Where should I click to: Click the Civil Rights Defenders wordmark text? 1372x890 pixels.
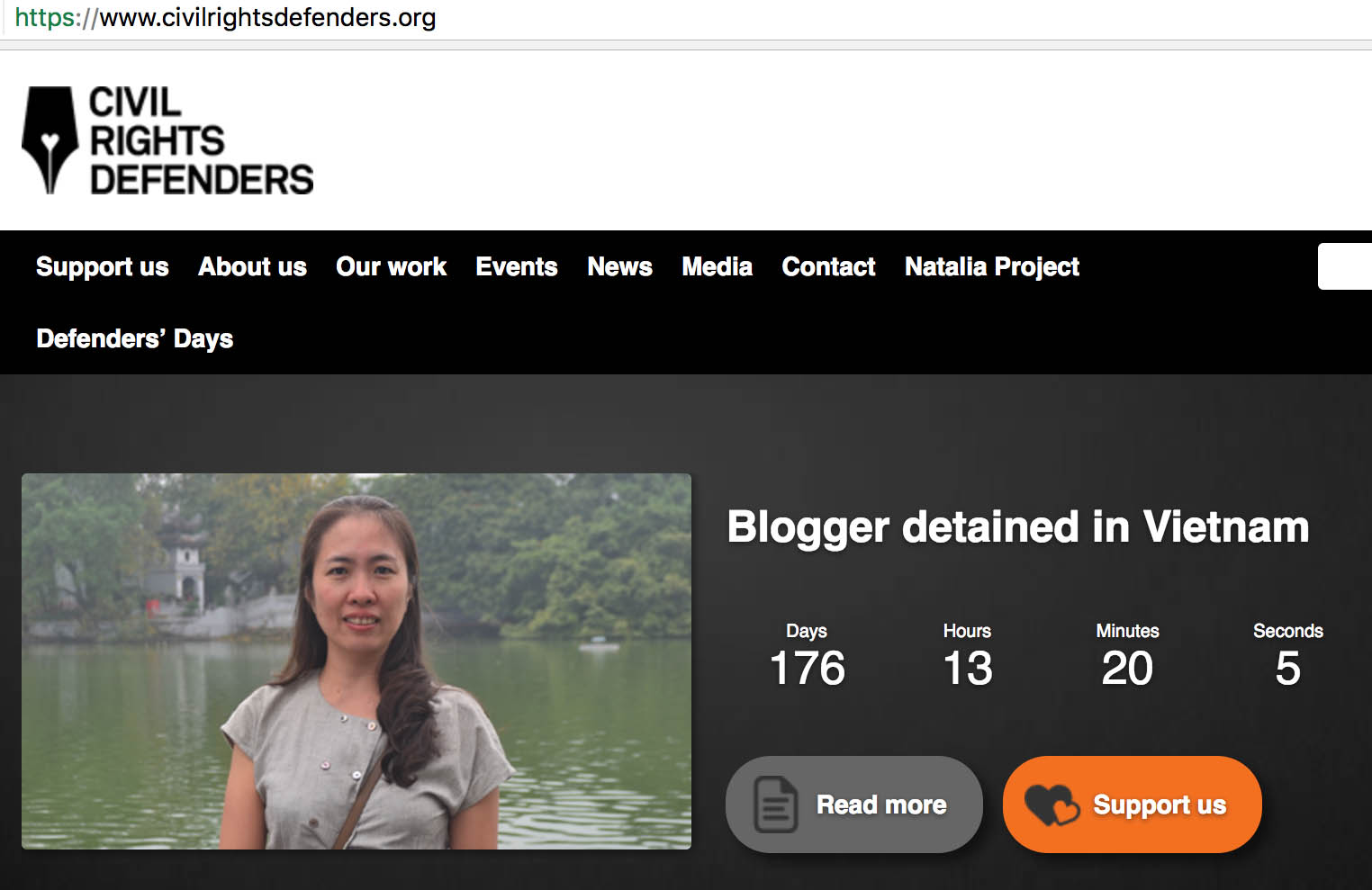point(202,140)
